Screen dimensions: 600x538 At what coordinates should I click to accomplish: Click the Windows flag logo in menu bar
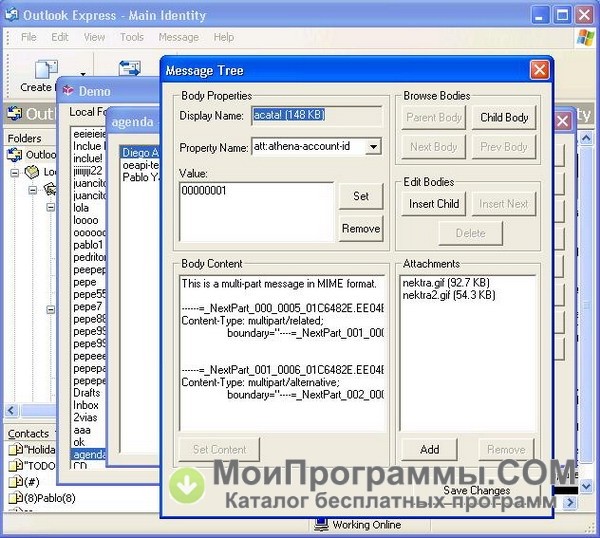point(585,38)
